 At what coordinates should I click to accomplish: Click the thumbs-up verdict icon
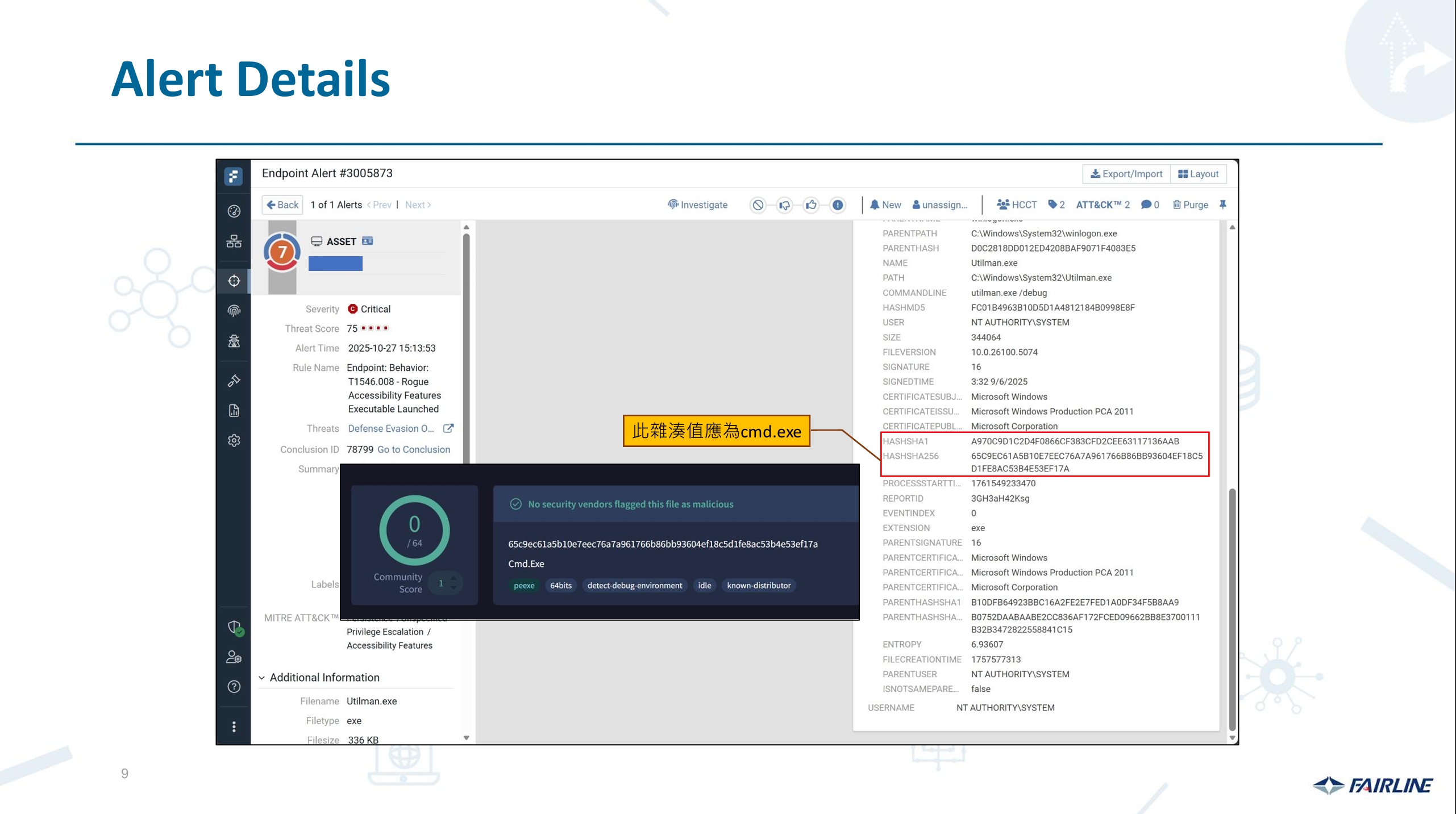pos(811,205)
